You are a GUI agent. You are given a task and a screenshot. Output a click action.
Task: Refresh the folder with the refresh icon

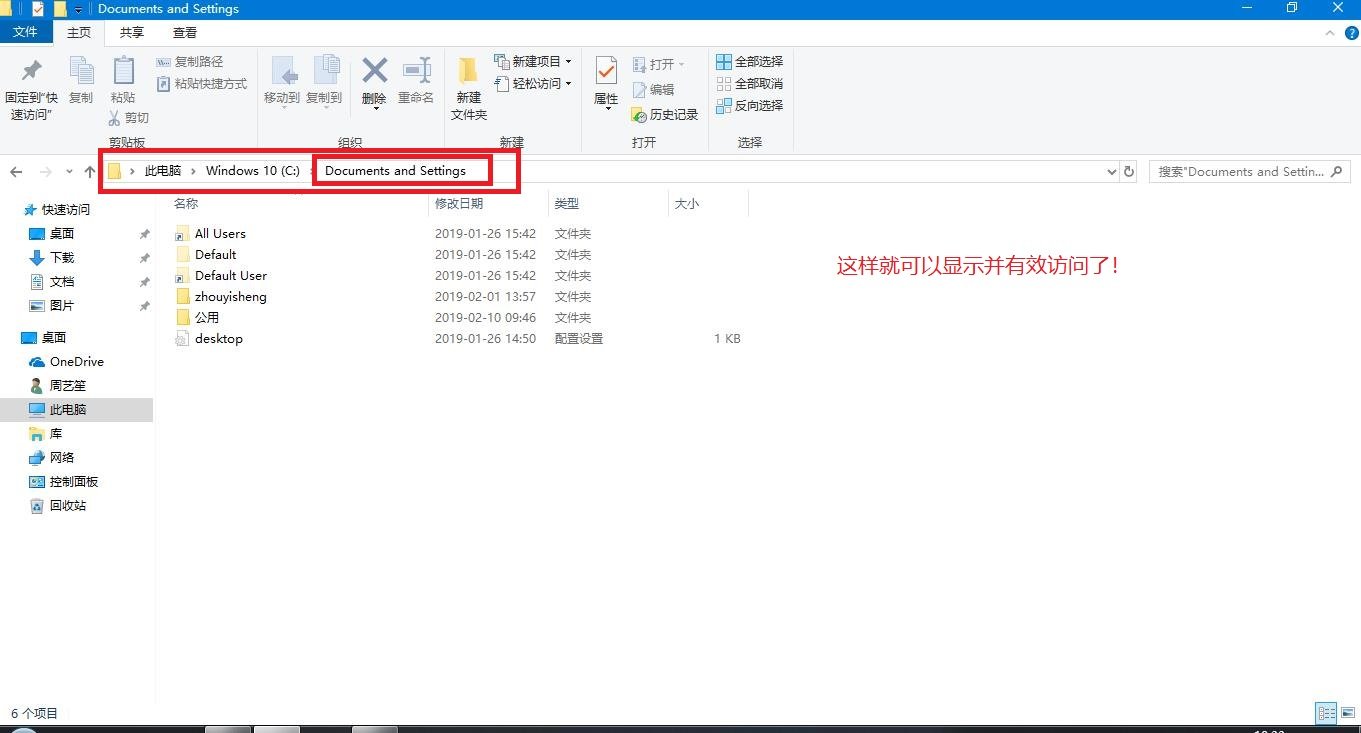[1129, 171]
